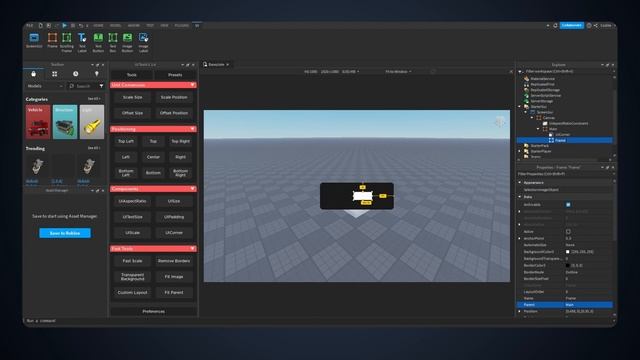Viewport: 640px width, 360px height.
Task: Open the Models category dropdown in Toolbox
Action: (45, 86)
